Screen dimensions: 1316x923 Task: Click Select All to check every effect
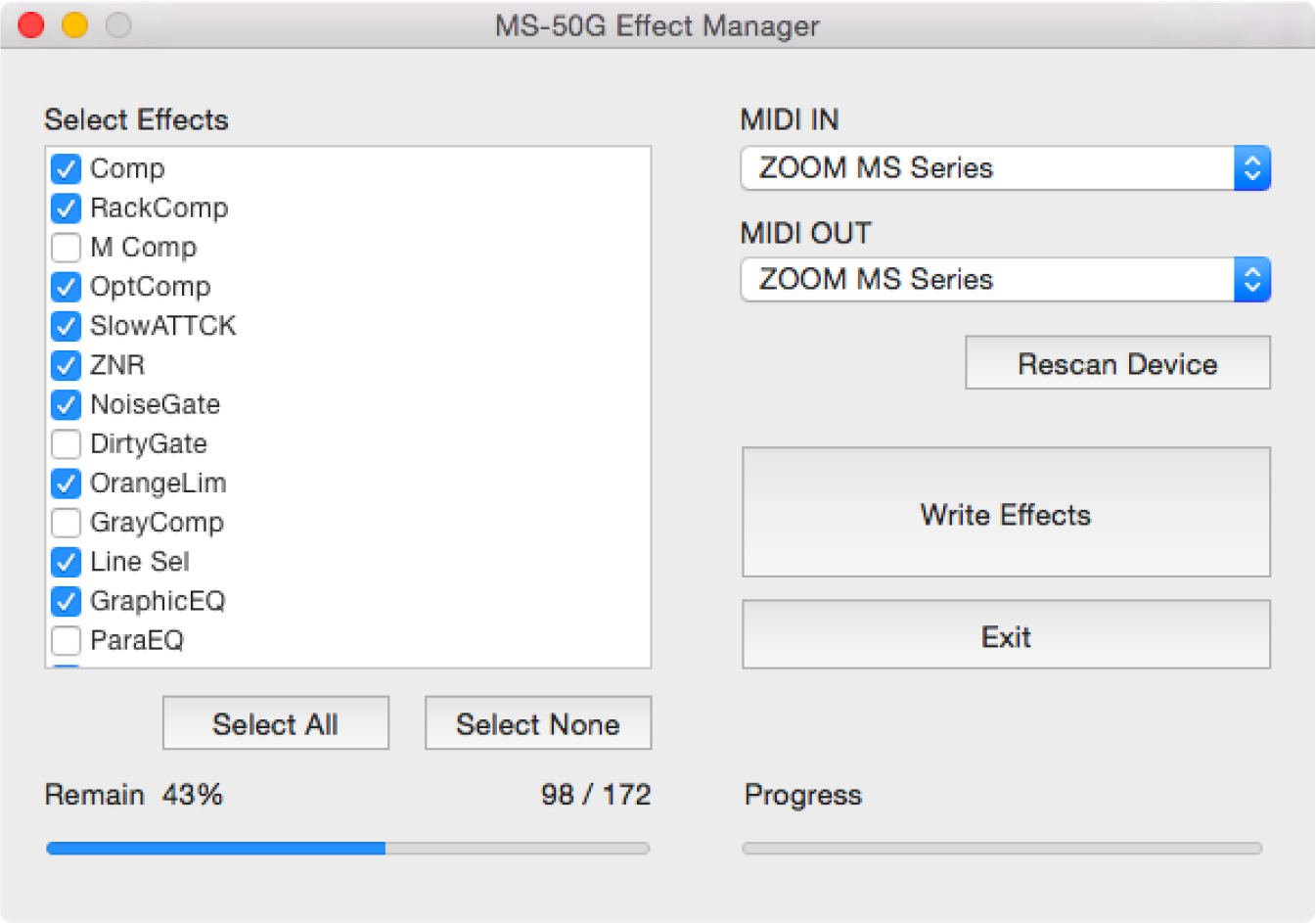pyautogui.click(x=275, y=722)
